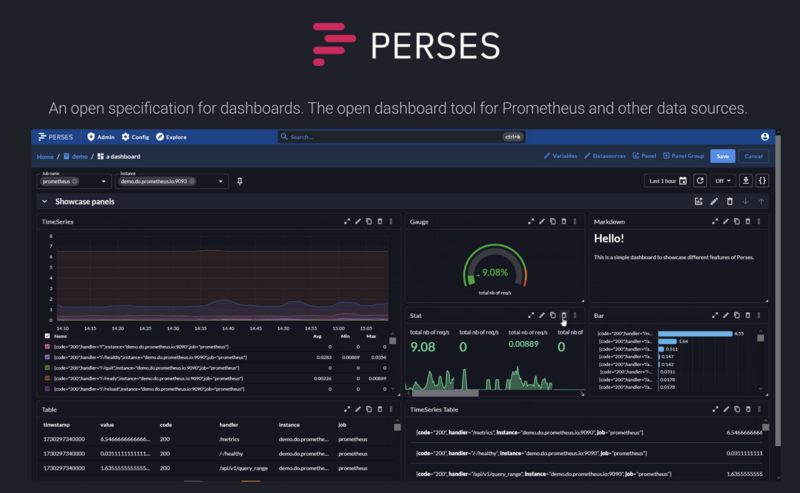Open Variables editor
The width and height of the screenshot is (800, 493).
(x=560, y=156)
